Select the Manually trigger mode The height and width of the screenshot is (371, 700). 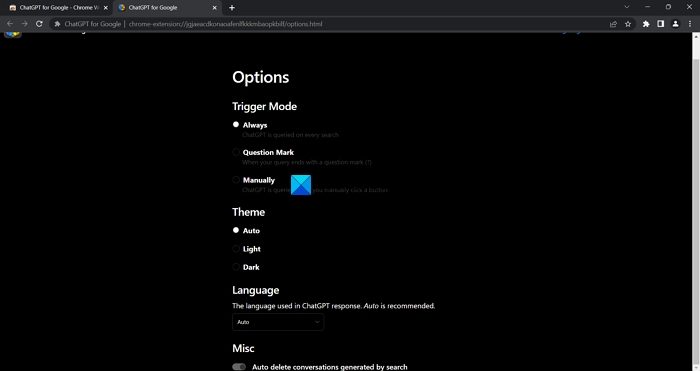236,180
